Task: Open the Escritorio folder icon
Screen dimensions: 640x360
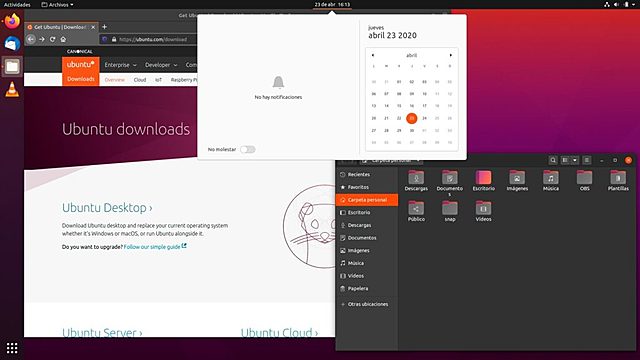Action: [483, 181]
